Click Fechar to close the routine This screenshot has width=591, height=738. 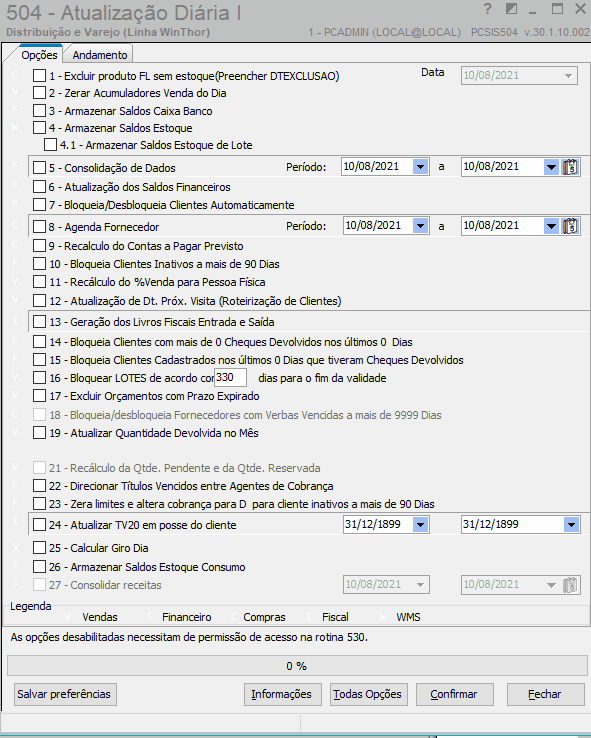(x=545, y=694)
